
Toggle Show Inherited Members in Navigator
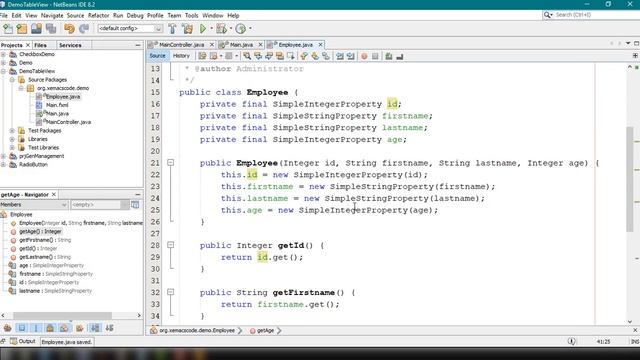(x=8, y=328)
